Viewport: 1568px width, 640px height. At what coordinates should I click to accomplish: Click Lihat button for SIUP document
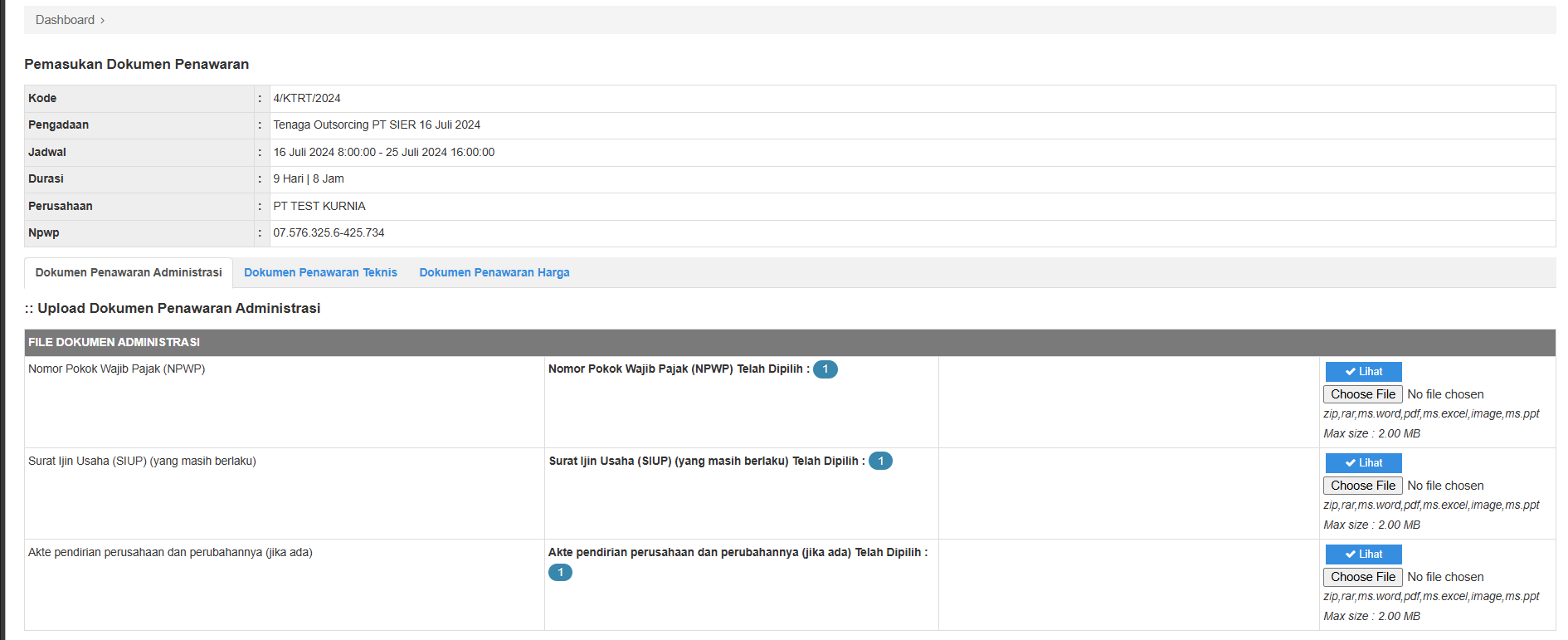[1363, 462]
